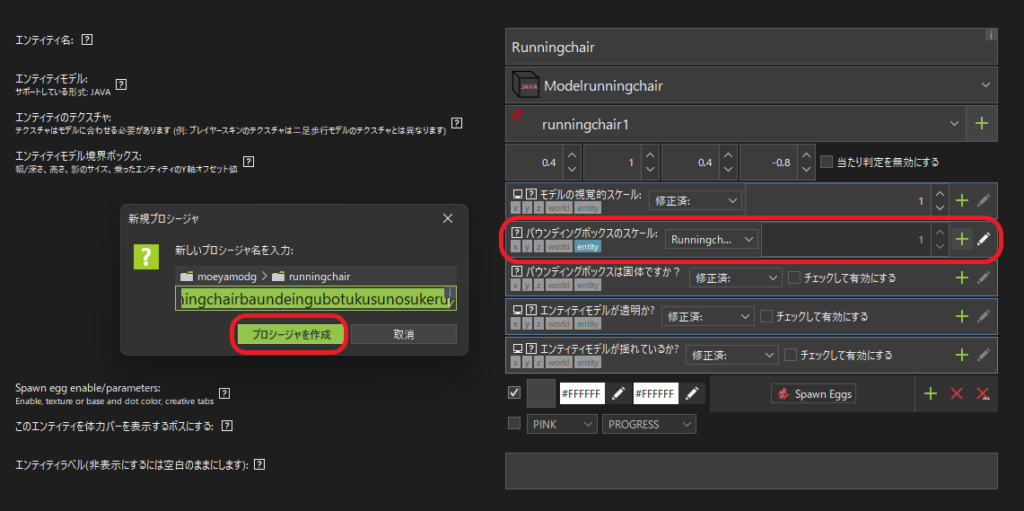The height and width of the screenshot is (511, 1024).
Task: Toggle the 当たり判定を無効にする checkbox
Action: pos(826,162)
